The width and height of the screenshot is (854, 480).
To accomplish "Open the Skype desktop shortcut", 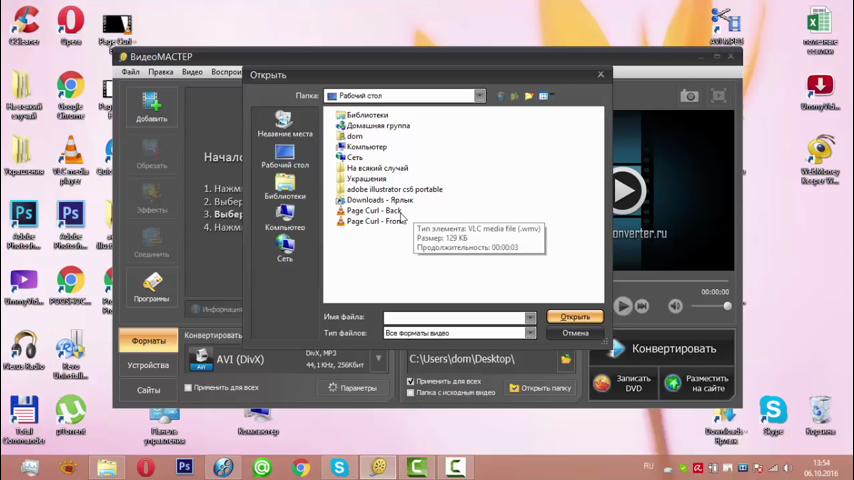I will (773, 416).
